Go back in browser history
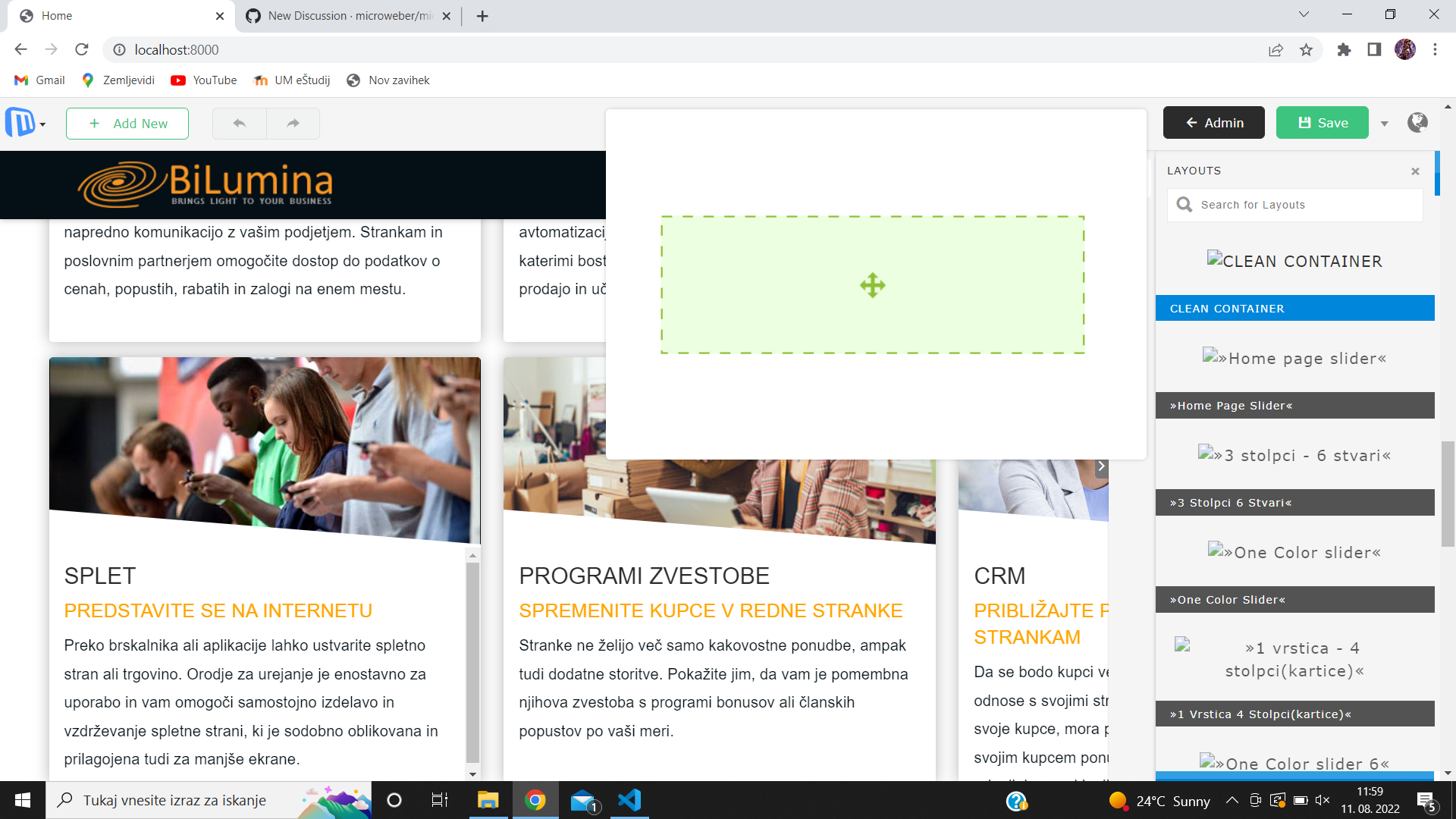Image resolution: width=1456 pixels, height=819 pixels. tap(20, 49)
